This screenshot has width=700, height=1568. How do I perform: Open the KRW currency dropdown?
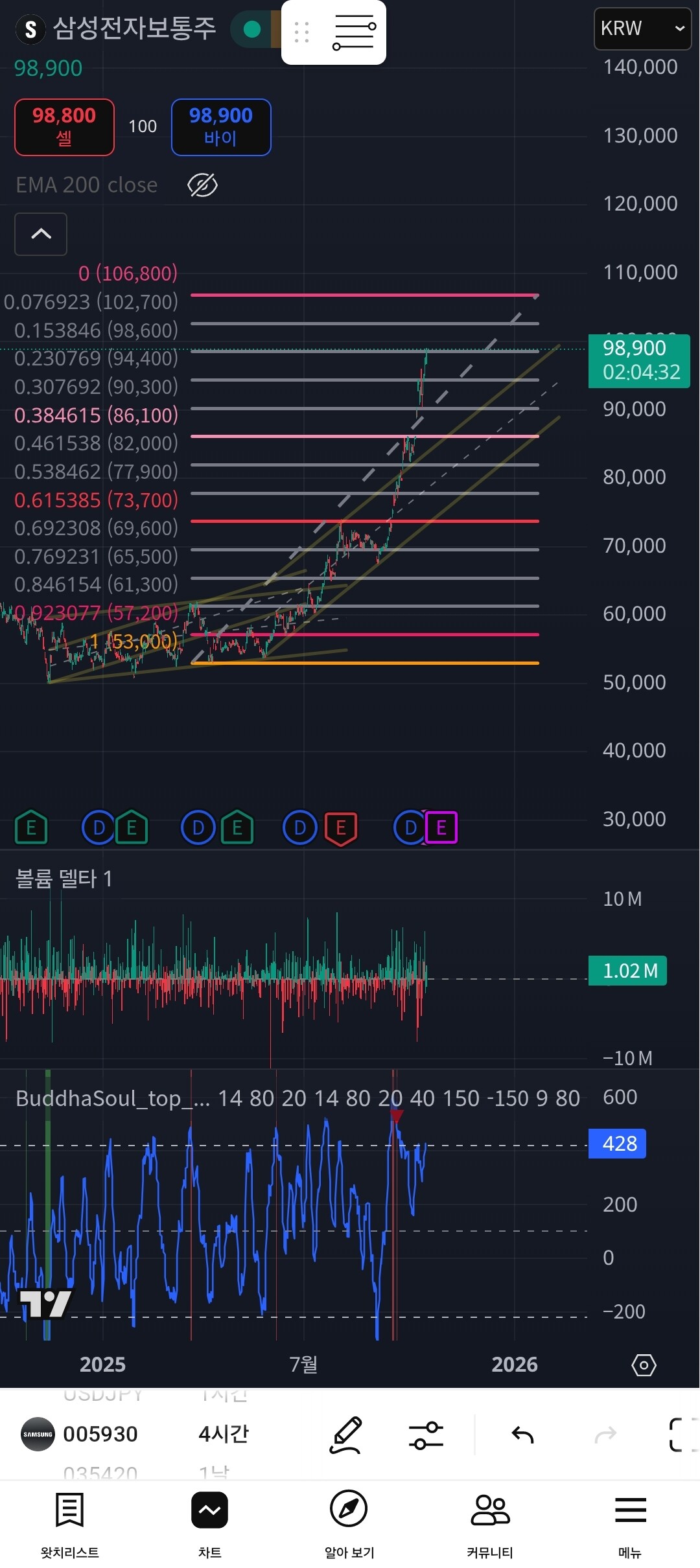coord(642,29)
